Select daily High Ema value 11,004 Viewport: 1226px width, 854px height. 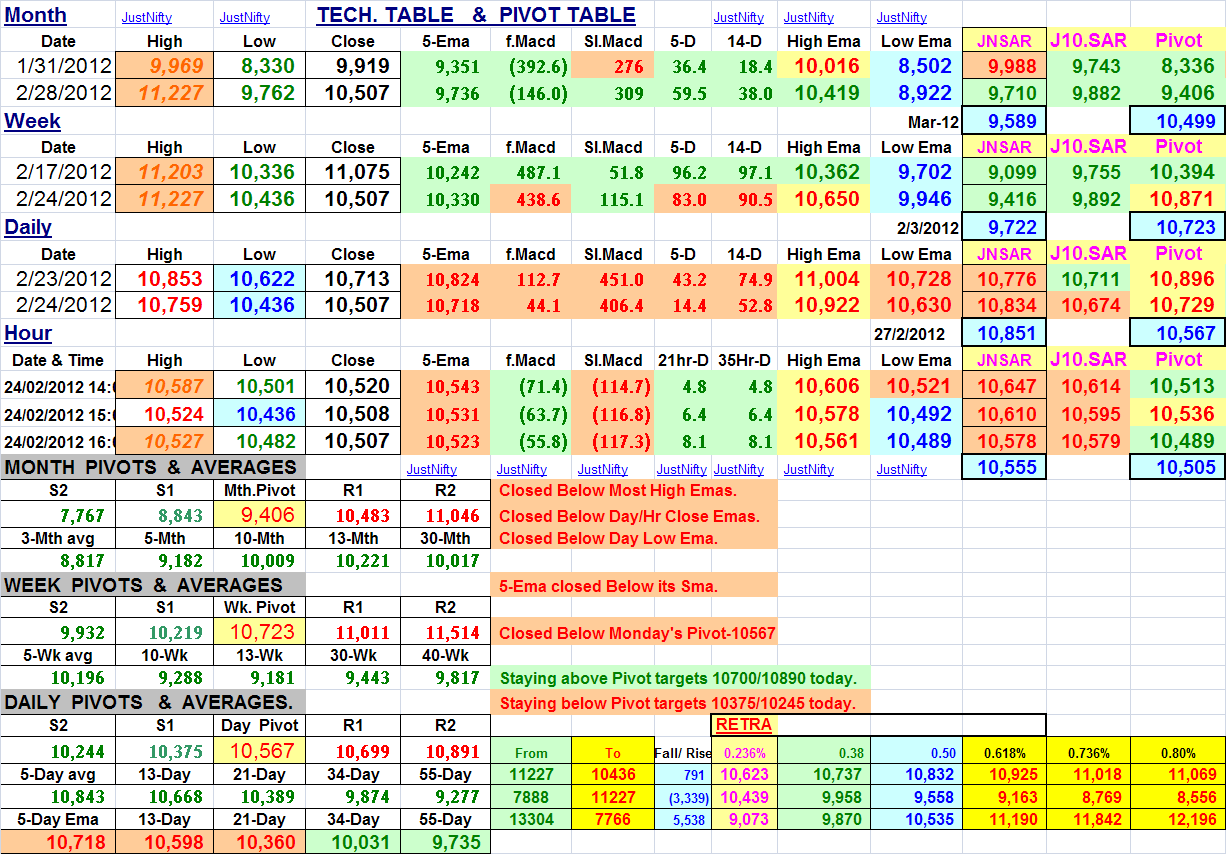click(x=824, y=279)
